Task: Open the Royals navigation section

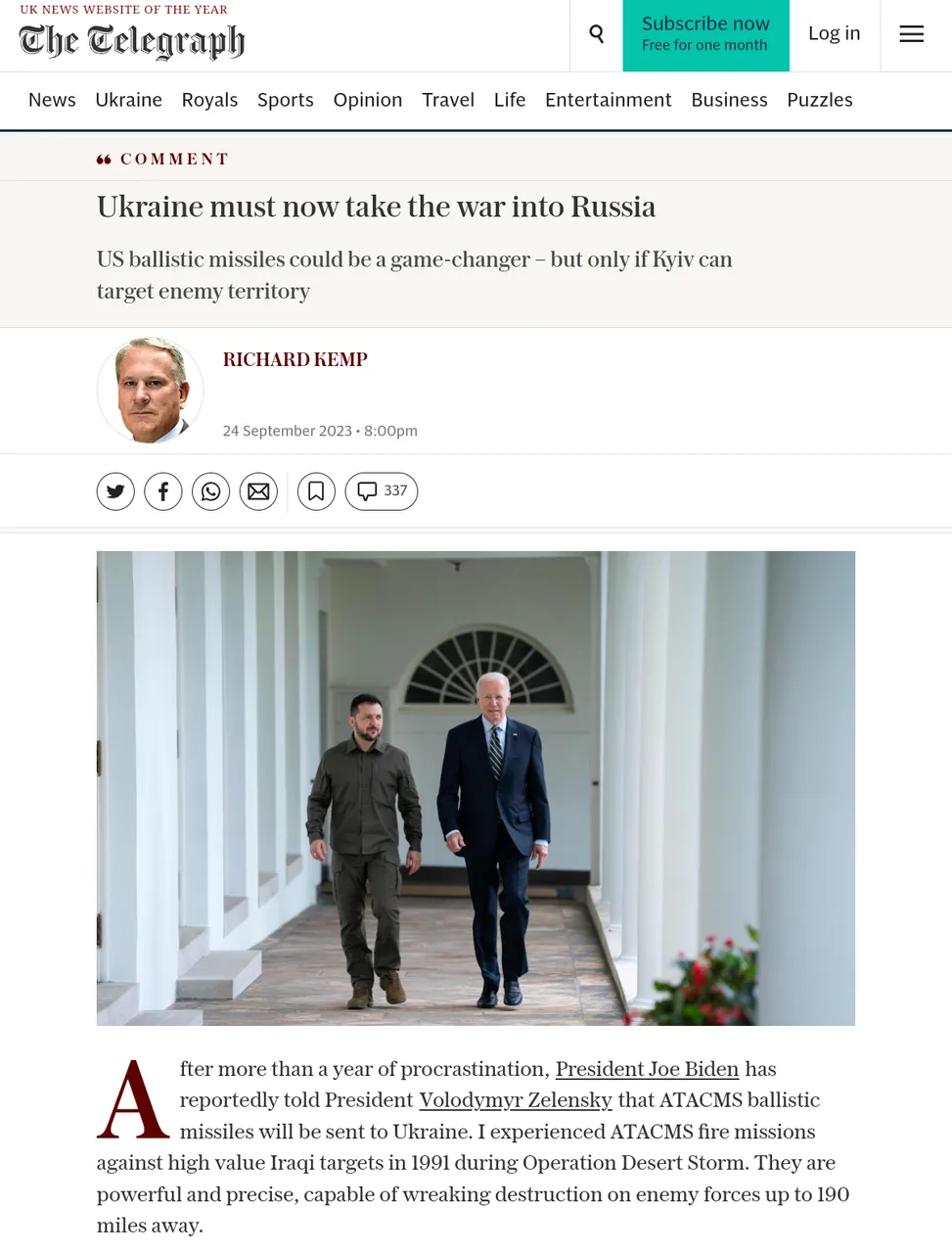Action: pos(209,100)
